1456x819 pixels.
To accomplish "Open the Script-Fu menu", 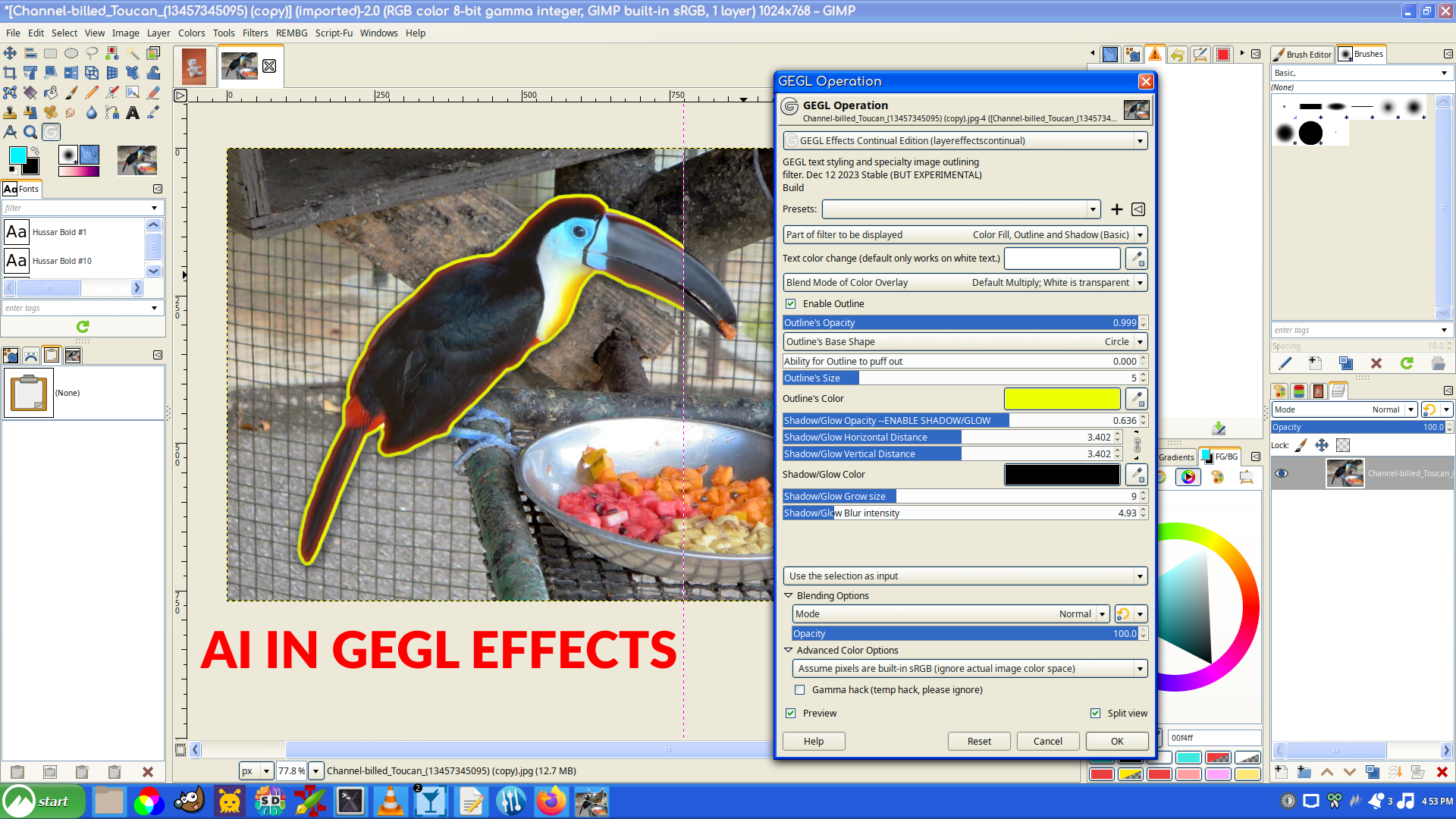I will 334,33.
